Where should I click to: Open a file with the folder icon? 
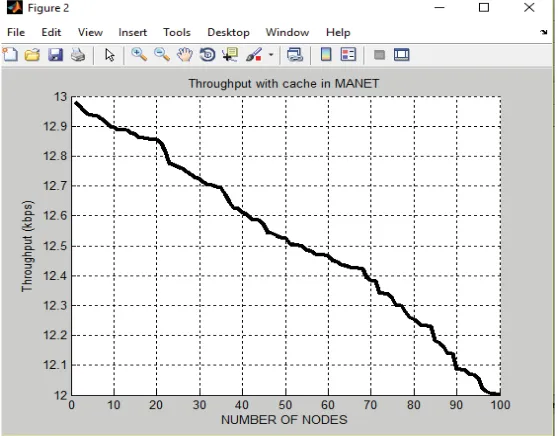tap(32, 55)
